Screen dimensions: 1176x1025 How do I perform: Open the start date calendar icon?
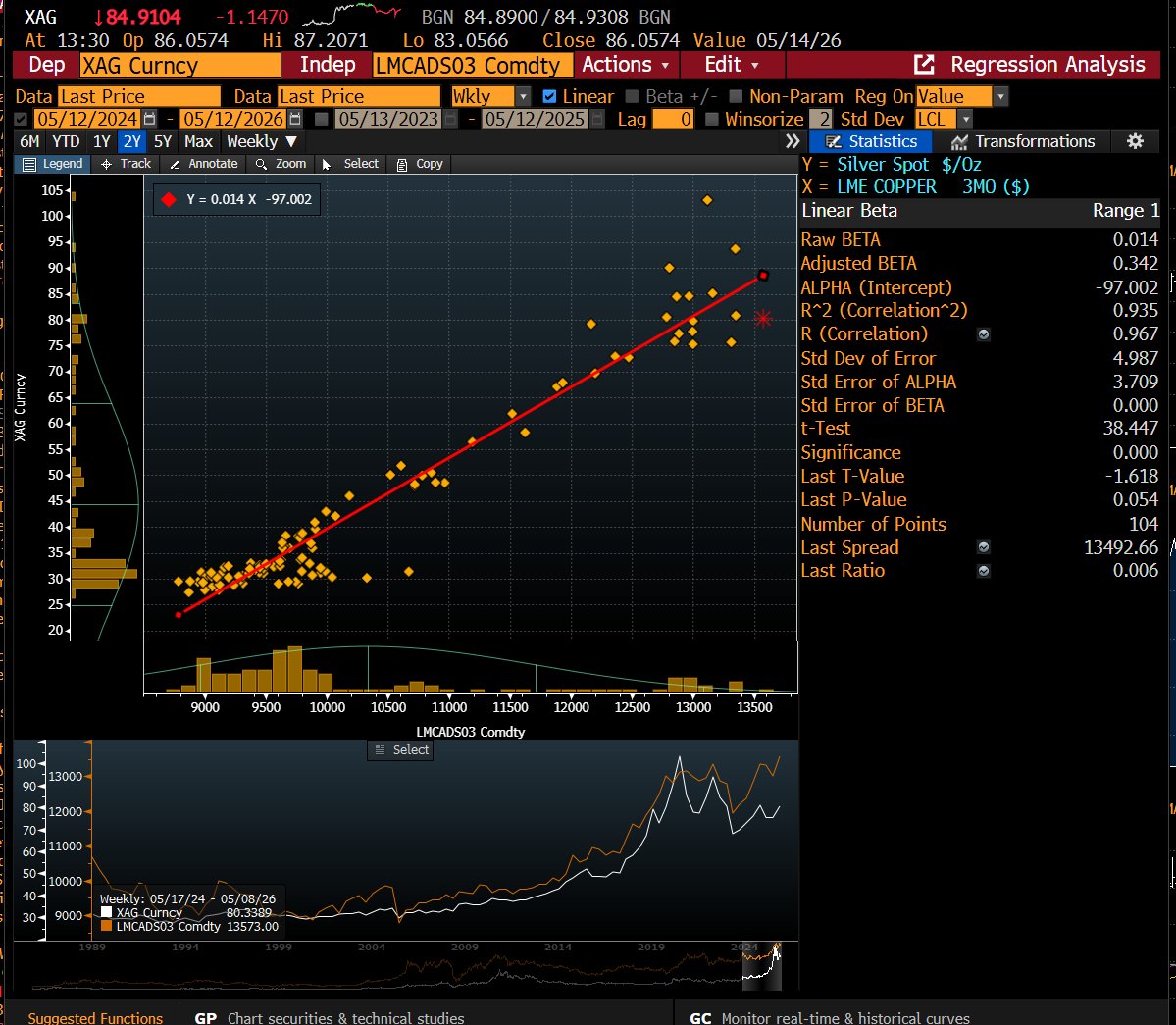pos(149,119)
